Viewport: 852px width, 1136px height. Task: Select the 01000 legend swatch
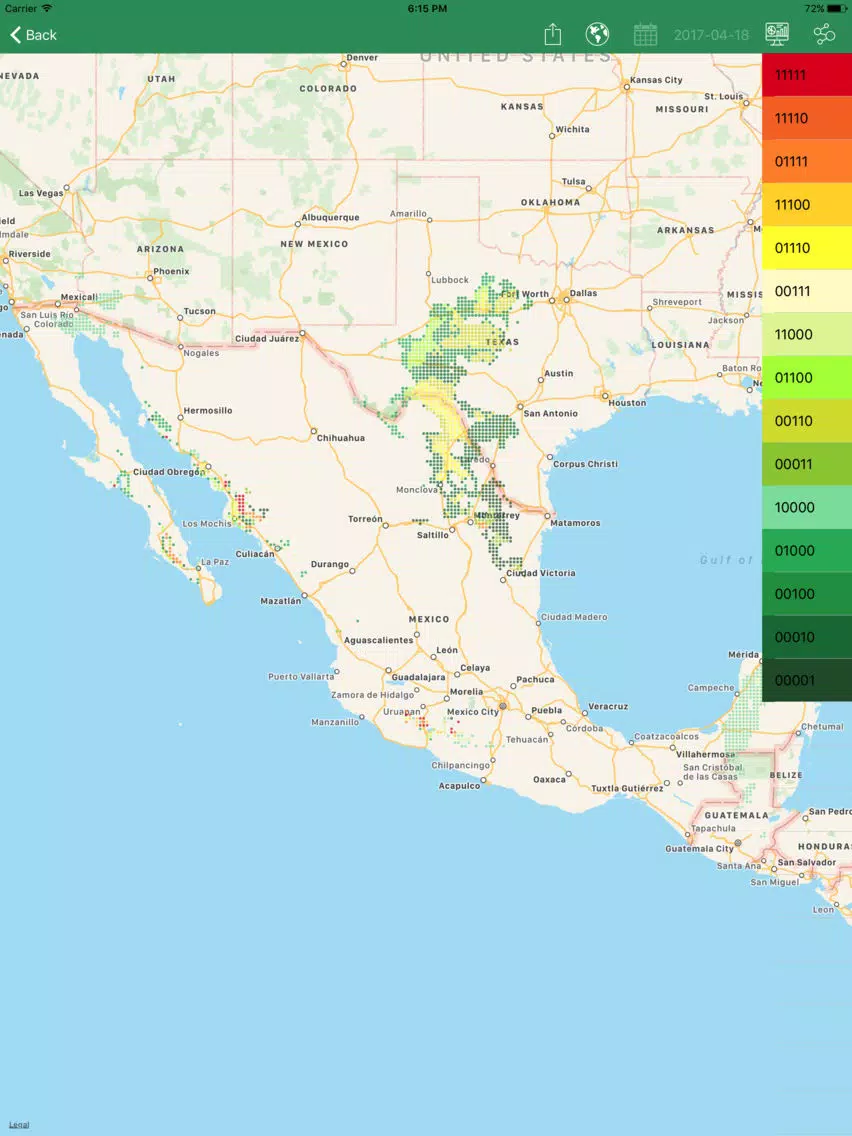point(807,551)
